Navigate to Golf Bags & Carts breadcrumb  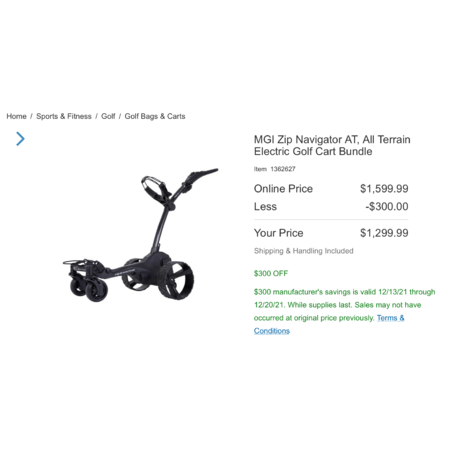click(x=155, y=116)
